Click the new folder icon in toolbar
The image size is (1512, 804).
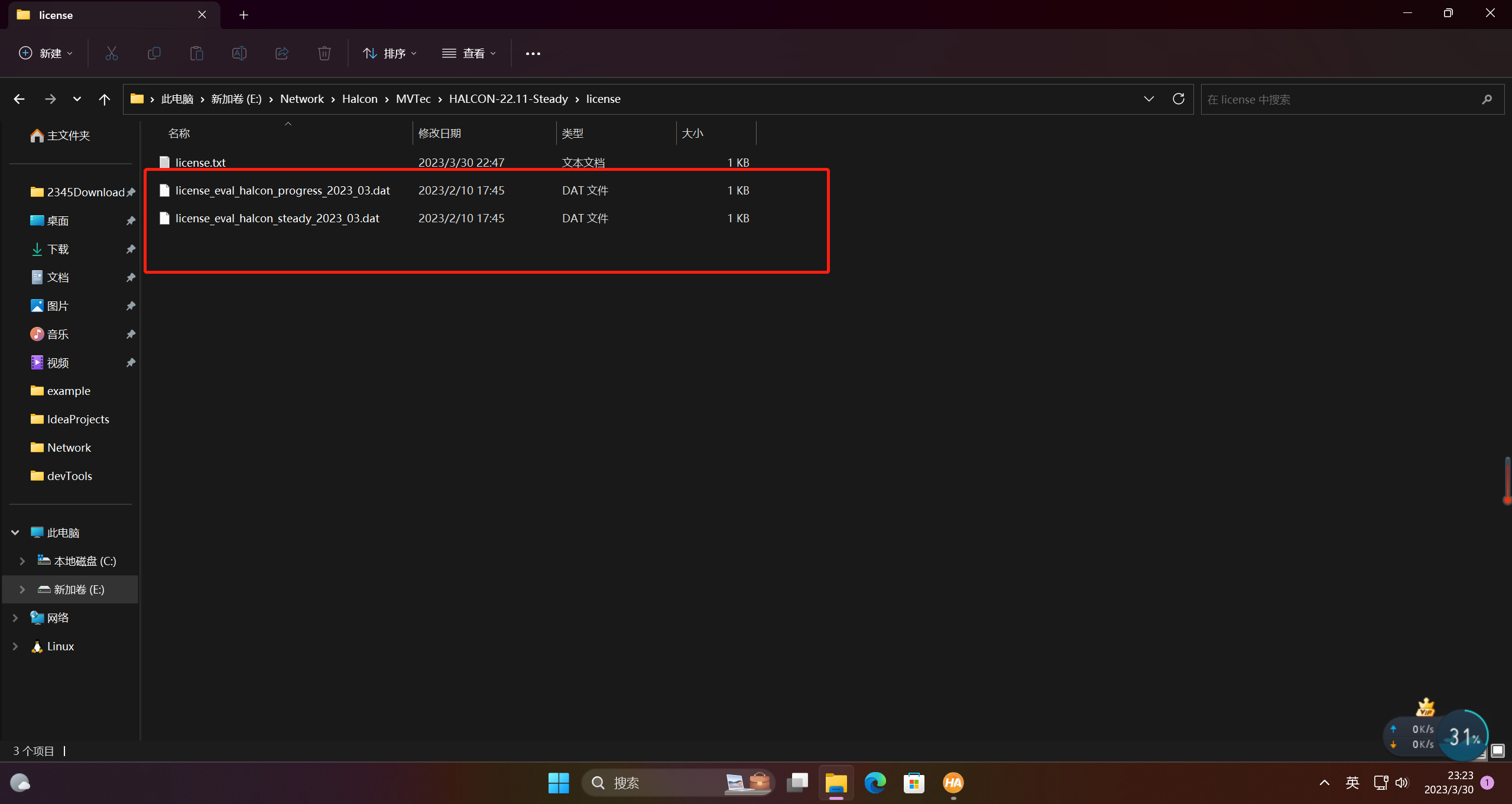point(45,52)
